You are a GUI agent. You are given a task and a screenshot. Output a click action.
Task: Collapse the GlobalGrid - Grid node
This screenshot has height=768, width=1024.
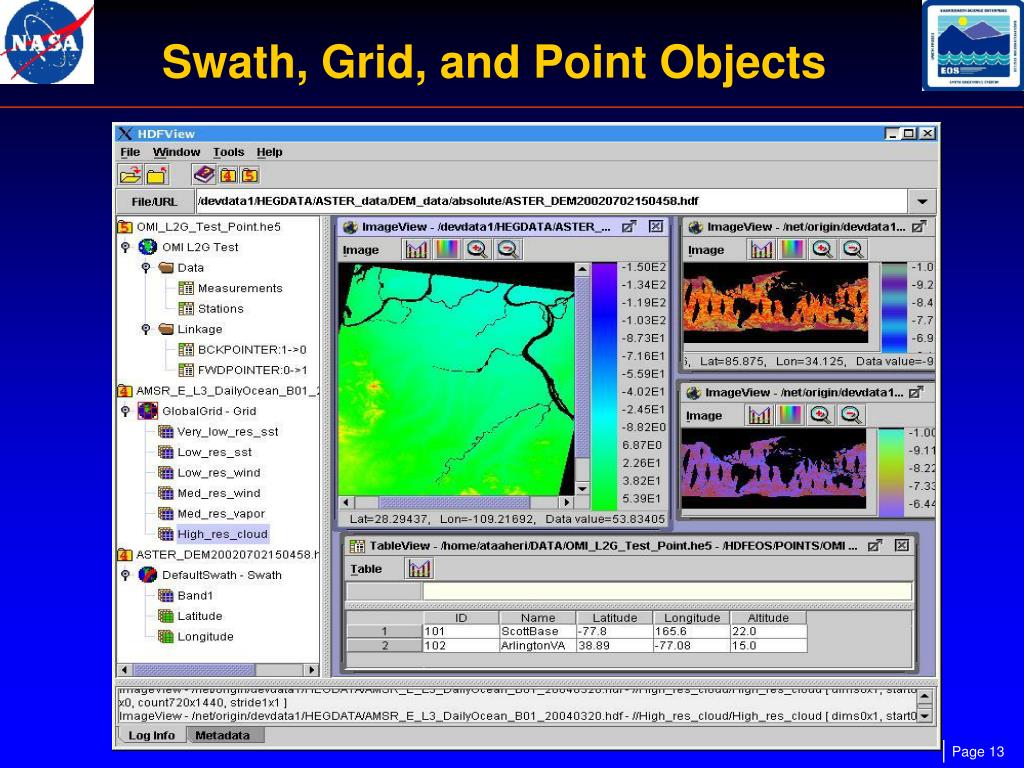coord(125,411)
